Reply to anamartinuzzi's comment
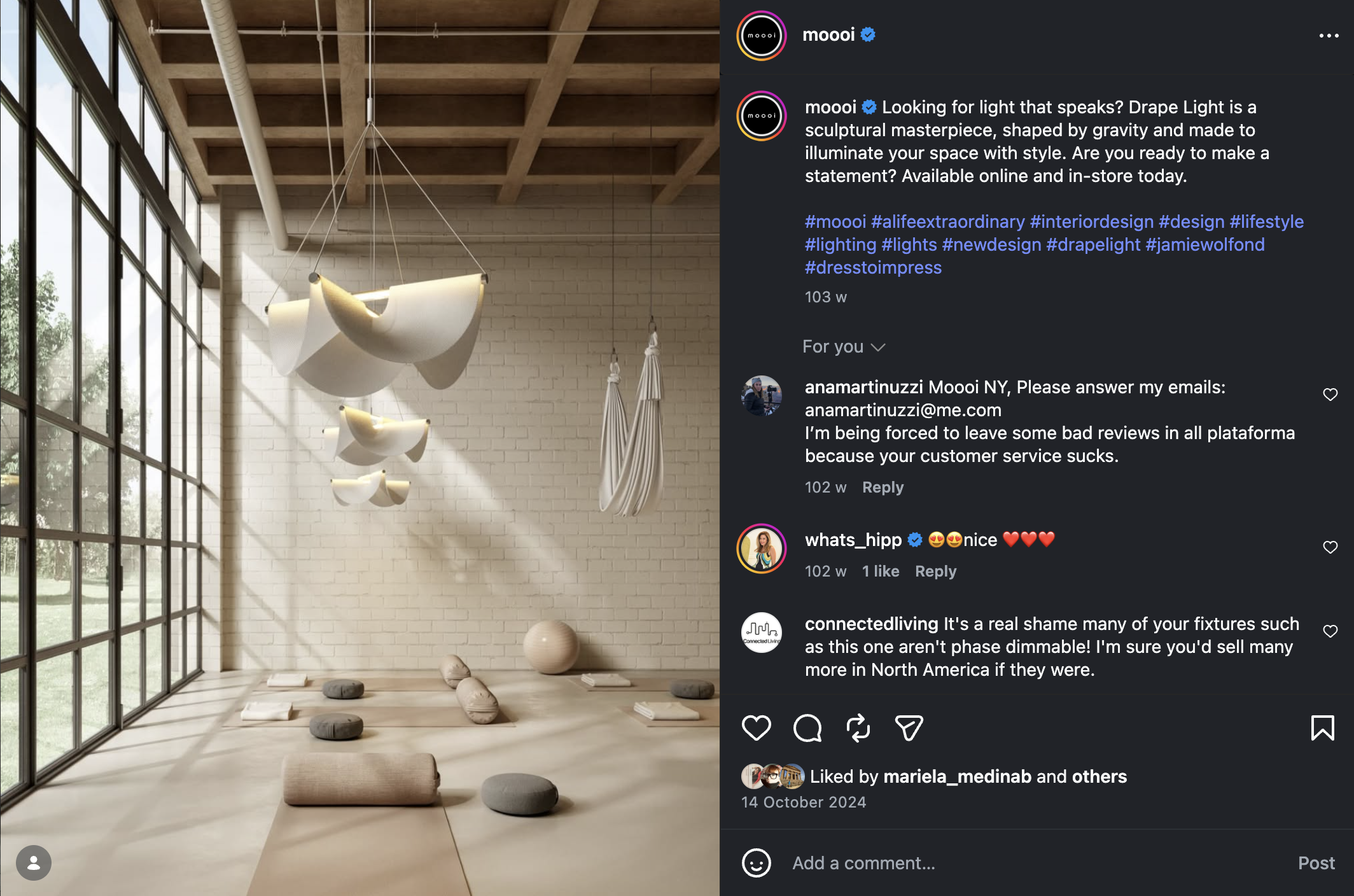This screenshot has width=1354, height=896. tap(883, 487)
